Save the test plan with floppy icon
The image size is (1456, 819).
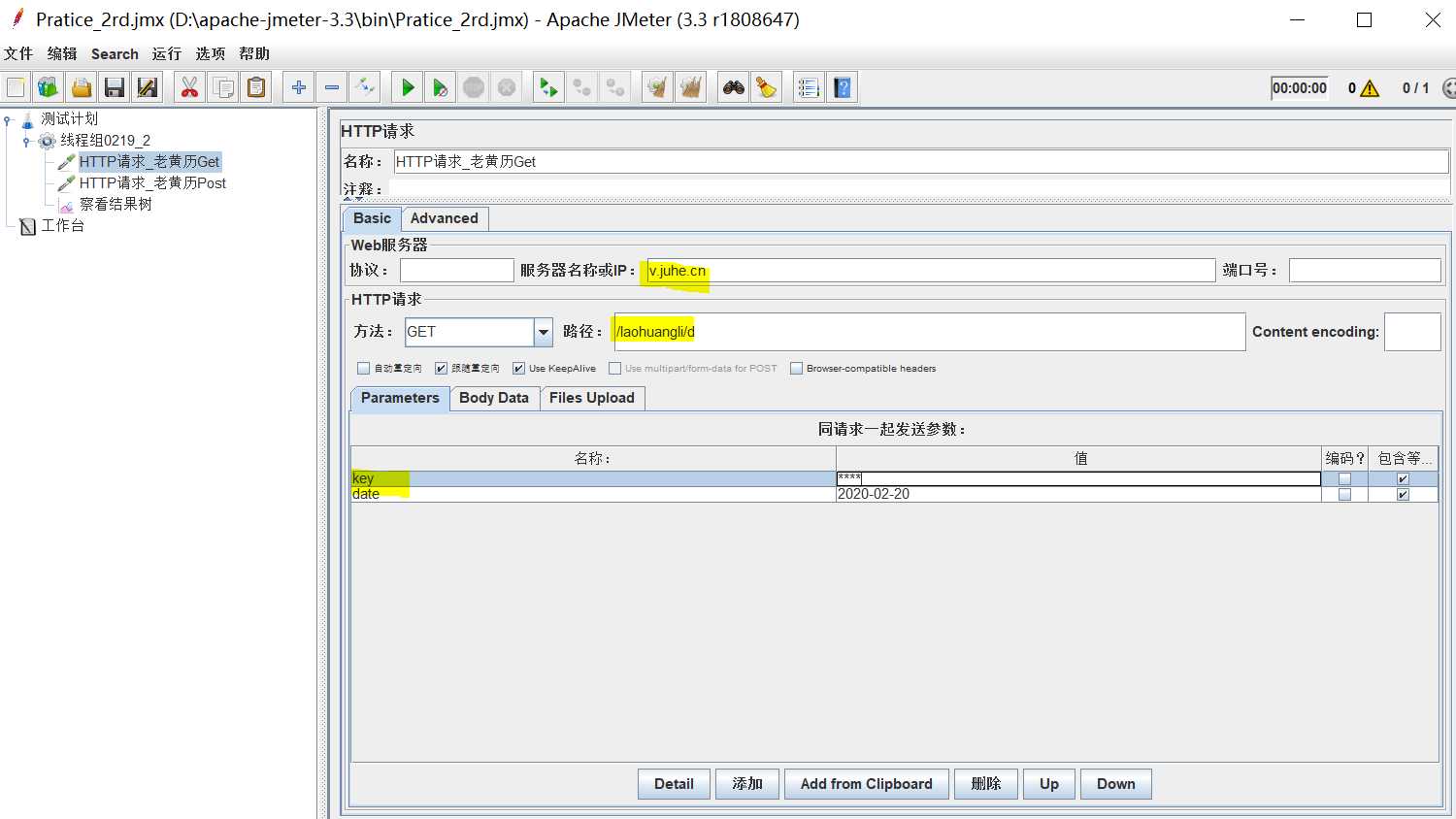point(115,87)
